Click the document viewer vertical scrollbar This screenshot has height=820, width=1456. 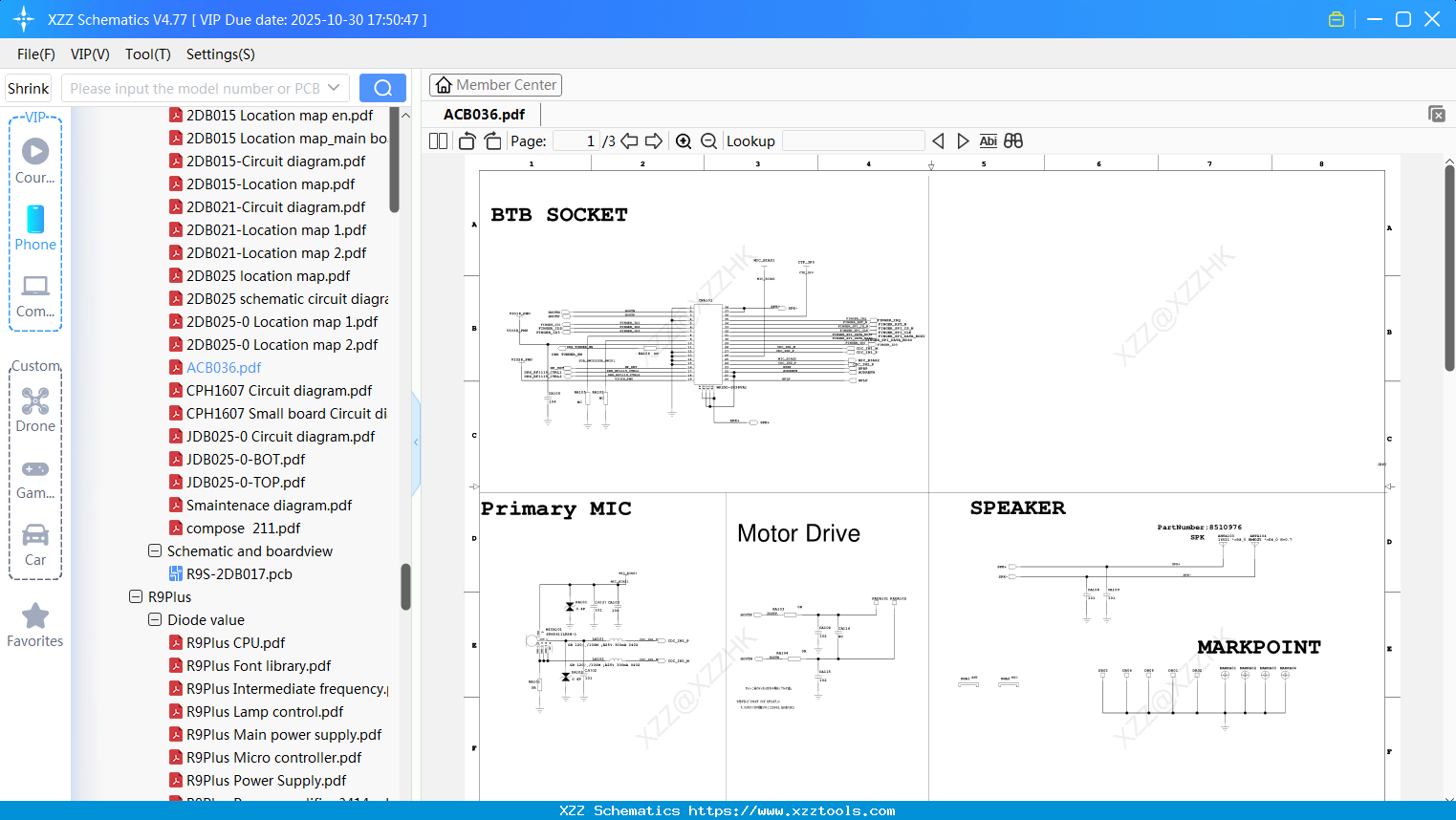coord(1449,268)
